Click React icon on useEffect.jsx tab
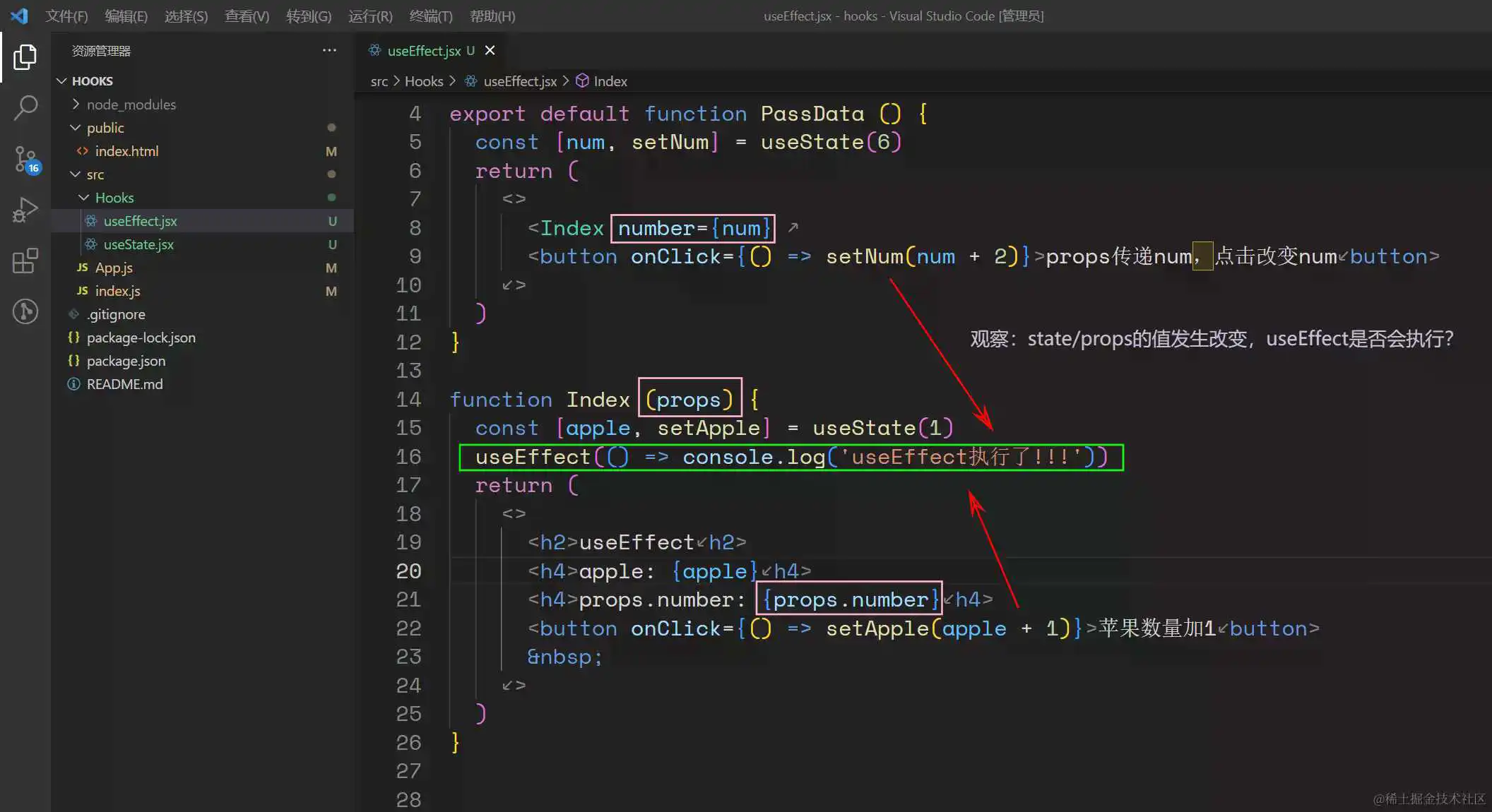This screenshot has width=1492, height=812. point(374,50)
